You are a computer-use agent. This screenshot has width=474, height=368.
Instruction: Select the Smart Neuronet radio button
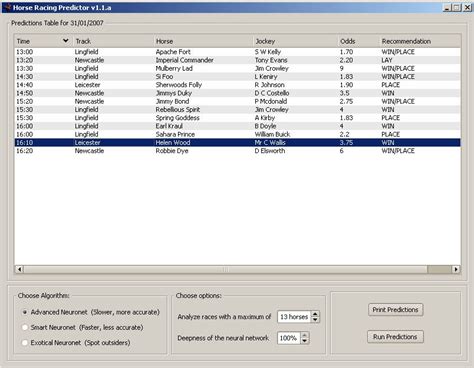[25, 327]
